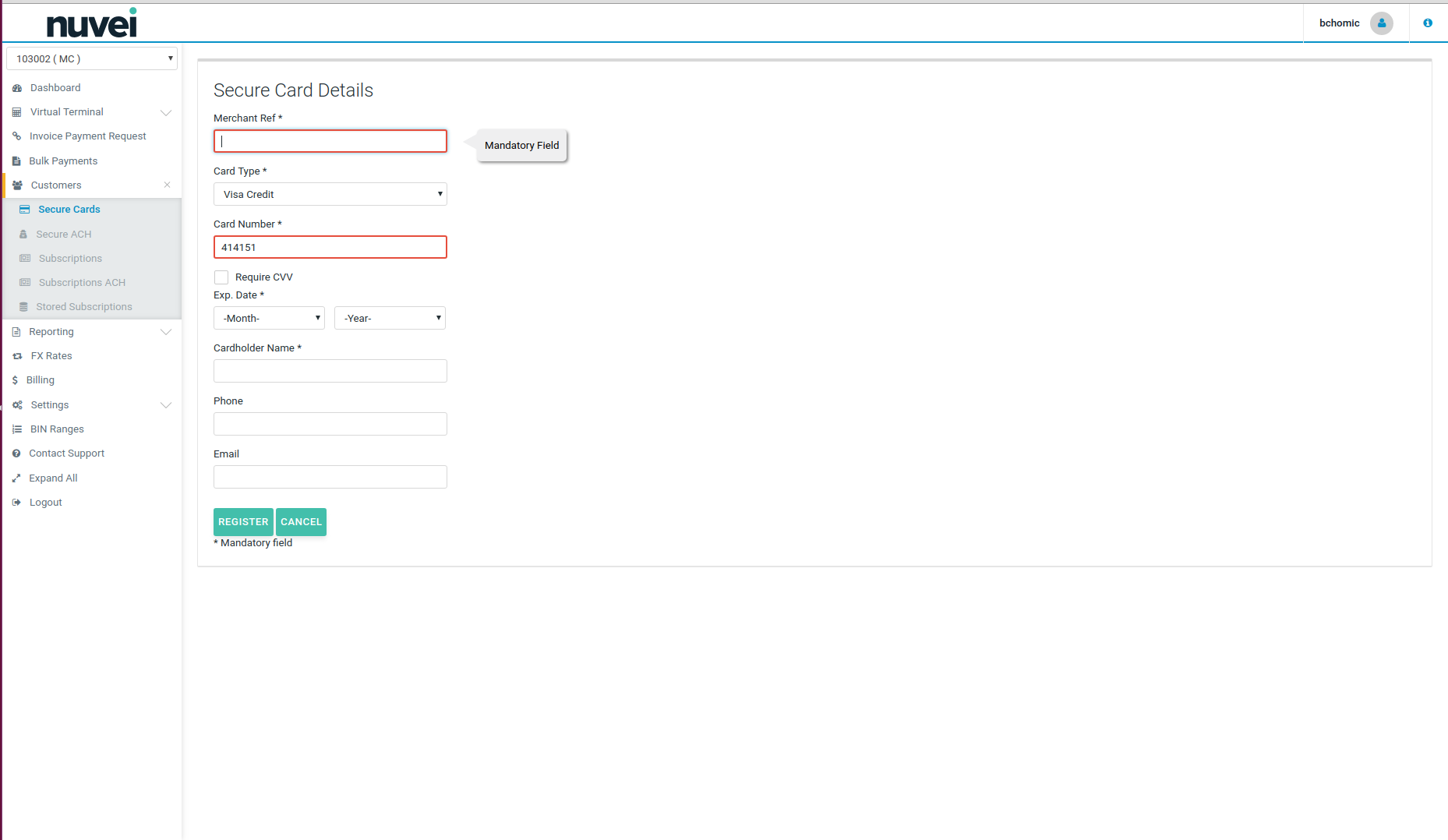Open the expiry Year dropdown
1448x840 pixels.
[390, 318]
